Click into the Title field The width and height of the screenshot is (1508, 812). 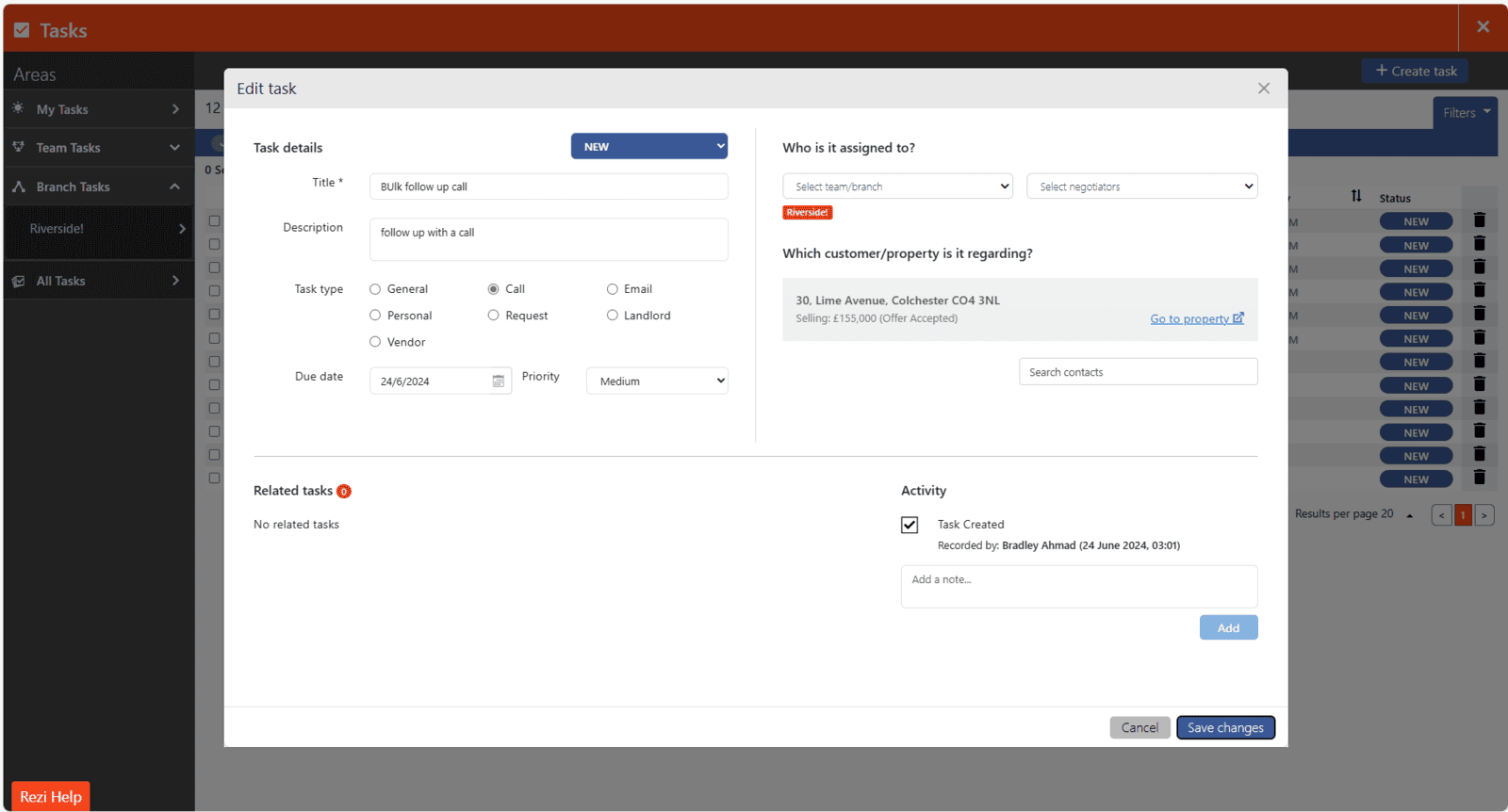point(549,187)
